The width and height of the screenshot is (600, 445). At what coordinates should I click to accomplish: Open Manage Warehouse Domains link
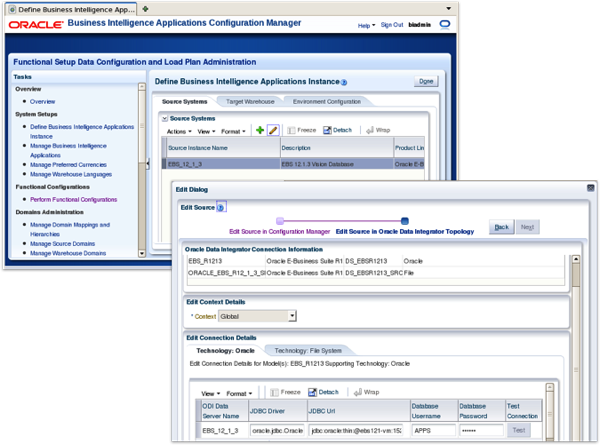point(68,253)
